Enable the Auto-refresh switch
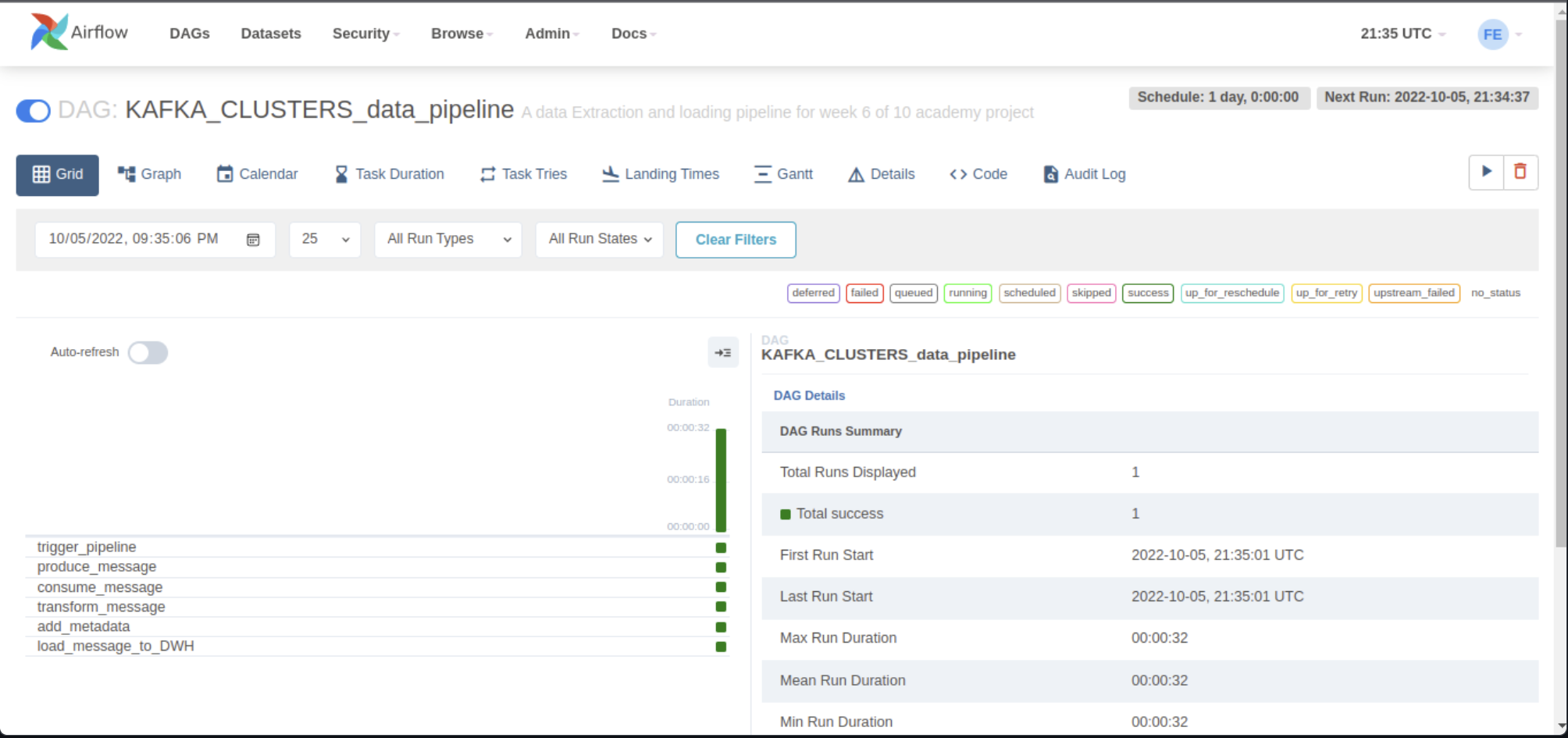 (148, 352)
